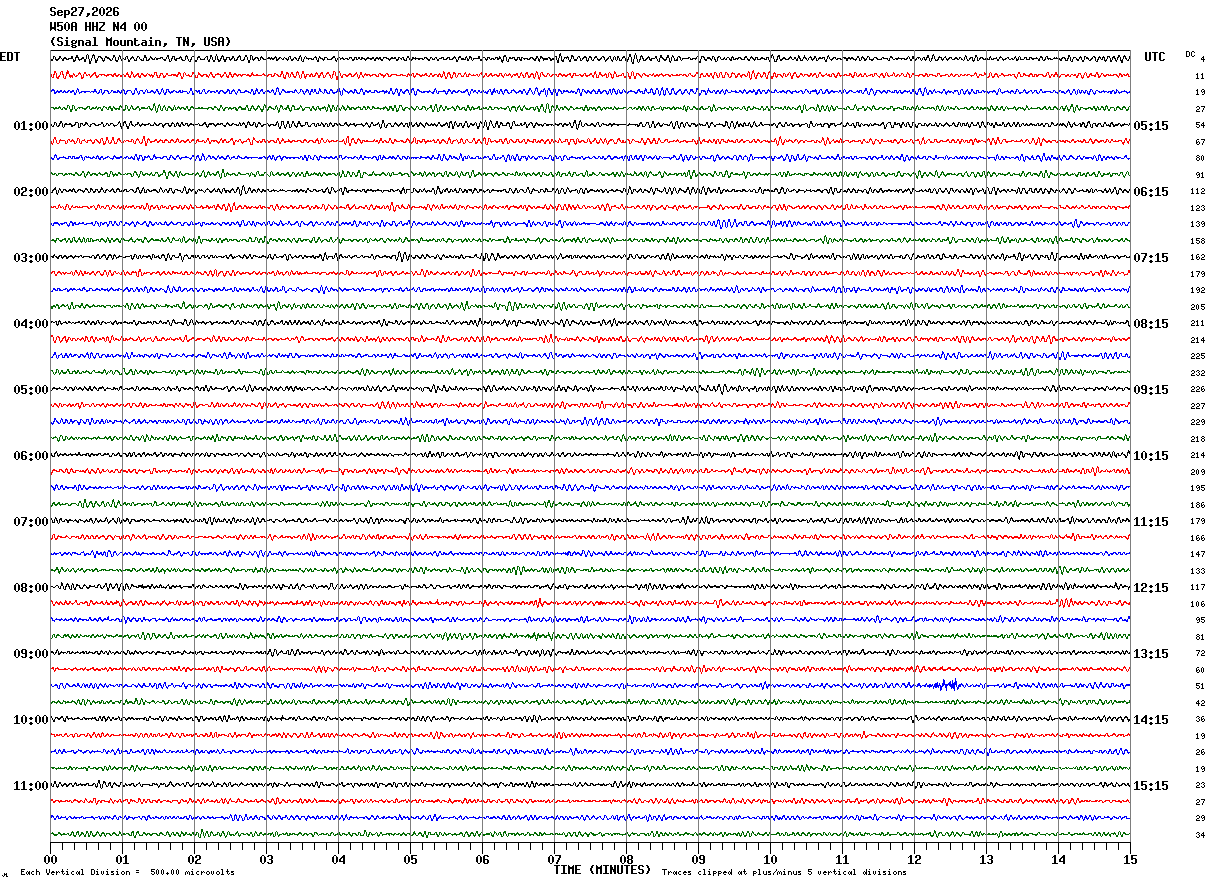Image resolution: width=1210 pixels, height=886 pixels.
Task: Select the 09:00 EDT time label
Action: pos(30,654)
